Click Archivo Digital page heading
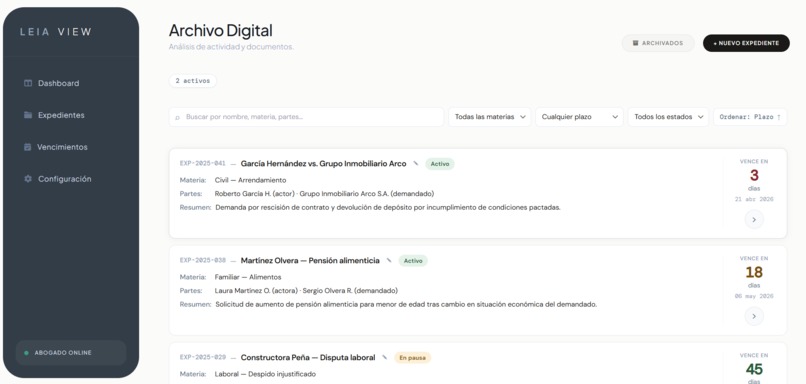The height and width of the screenshot is (384, 806). pos(221,30)
